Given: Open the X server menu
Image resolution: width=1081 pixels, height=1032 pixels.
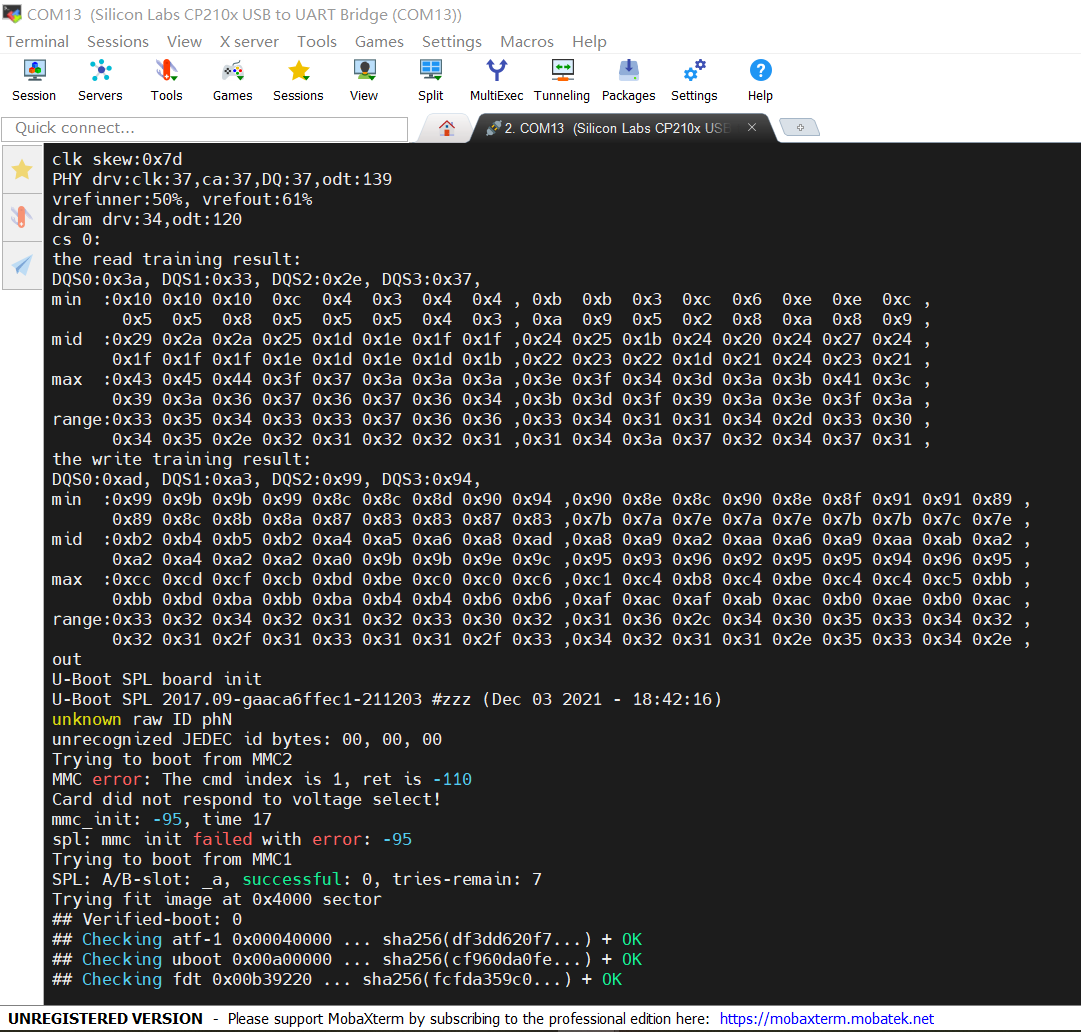Looking at the screenshot, I should coord(249,41).
